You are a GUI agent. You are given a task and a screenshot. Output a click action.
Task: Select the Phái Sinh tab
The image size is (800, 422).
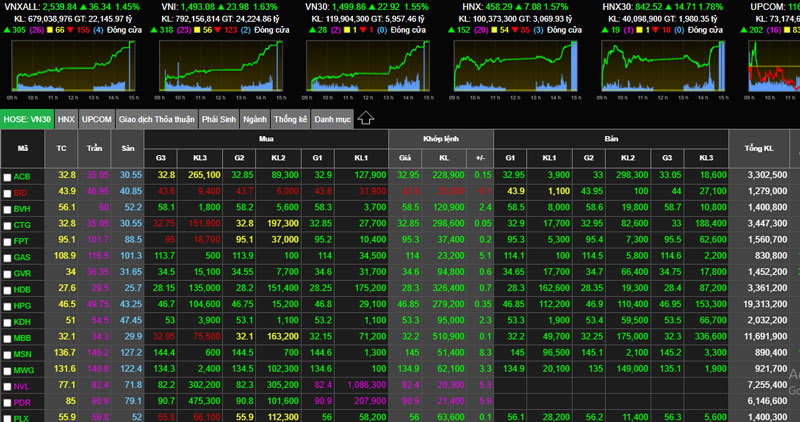click(218, 119)
